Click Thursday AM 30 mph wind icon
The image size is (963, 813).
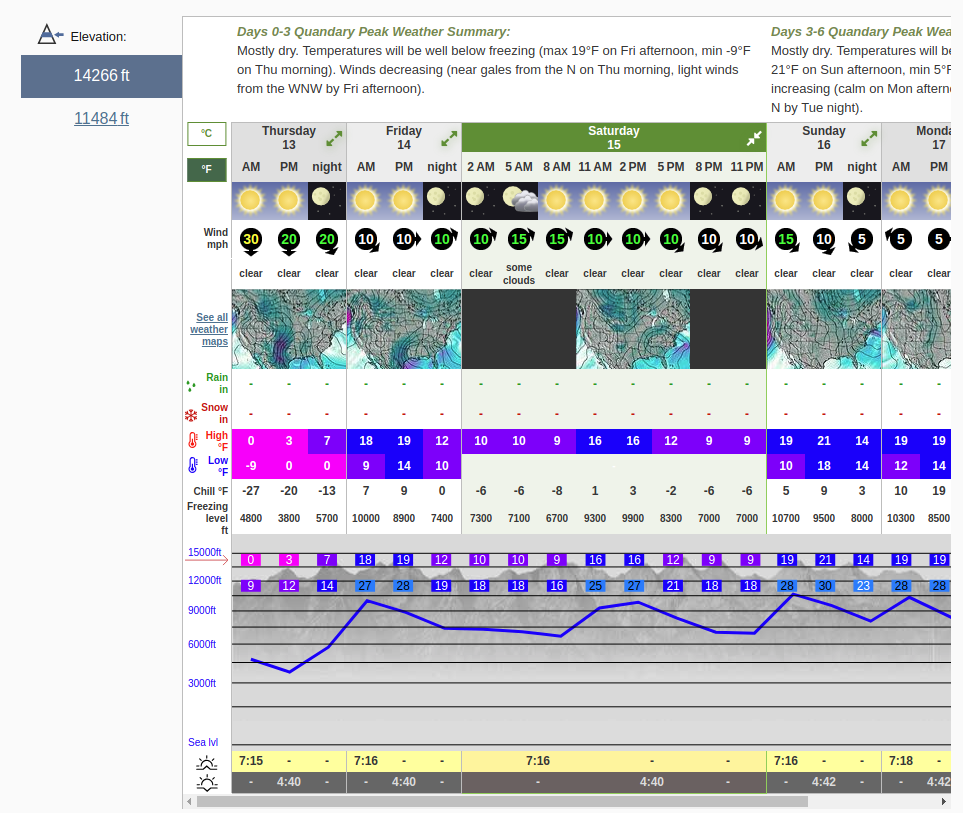click(251, 241)
